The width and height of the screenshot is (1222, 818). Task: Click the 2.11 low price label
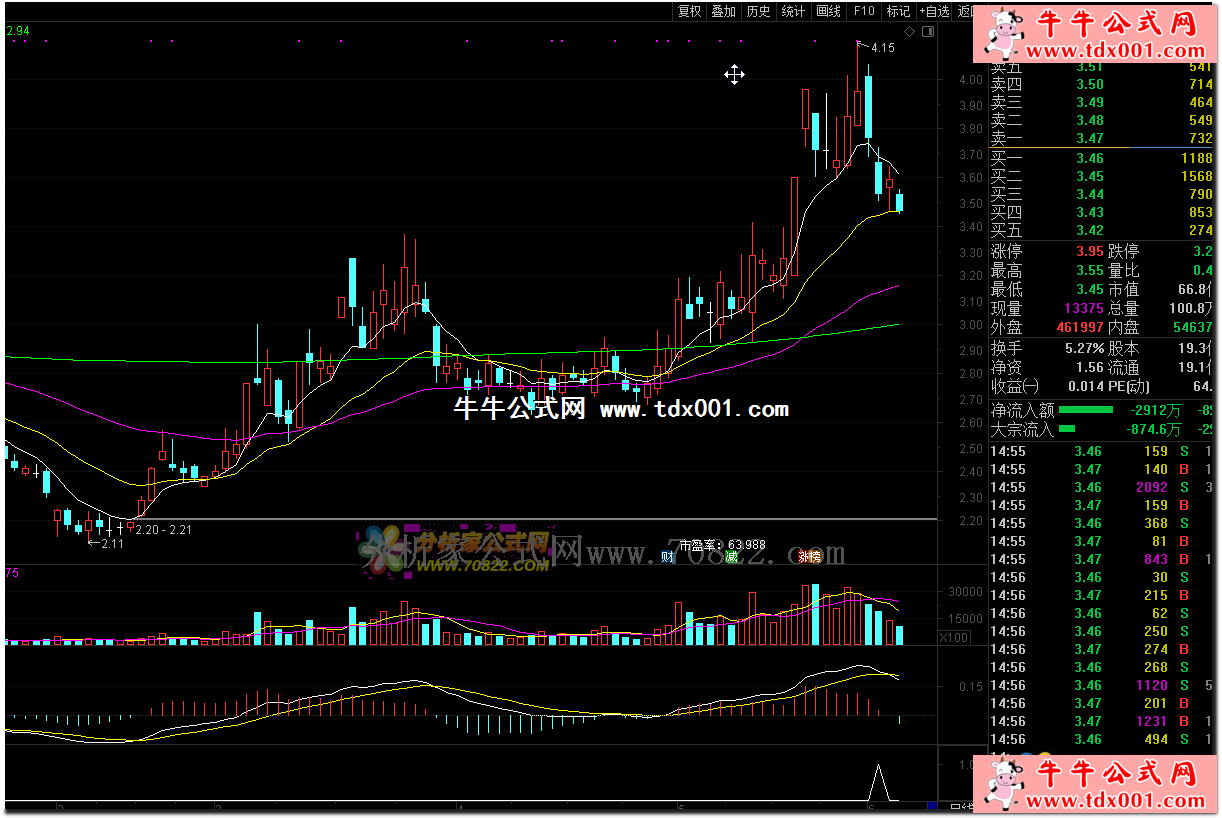[112, 543]
